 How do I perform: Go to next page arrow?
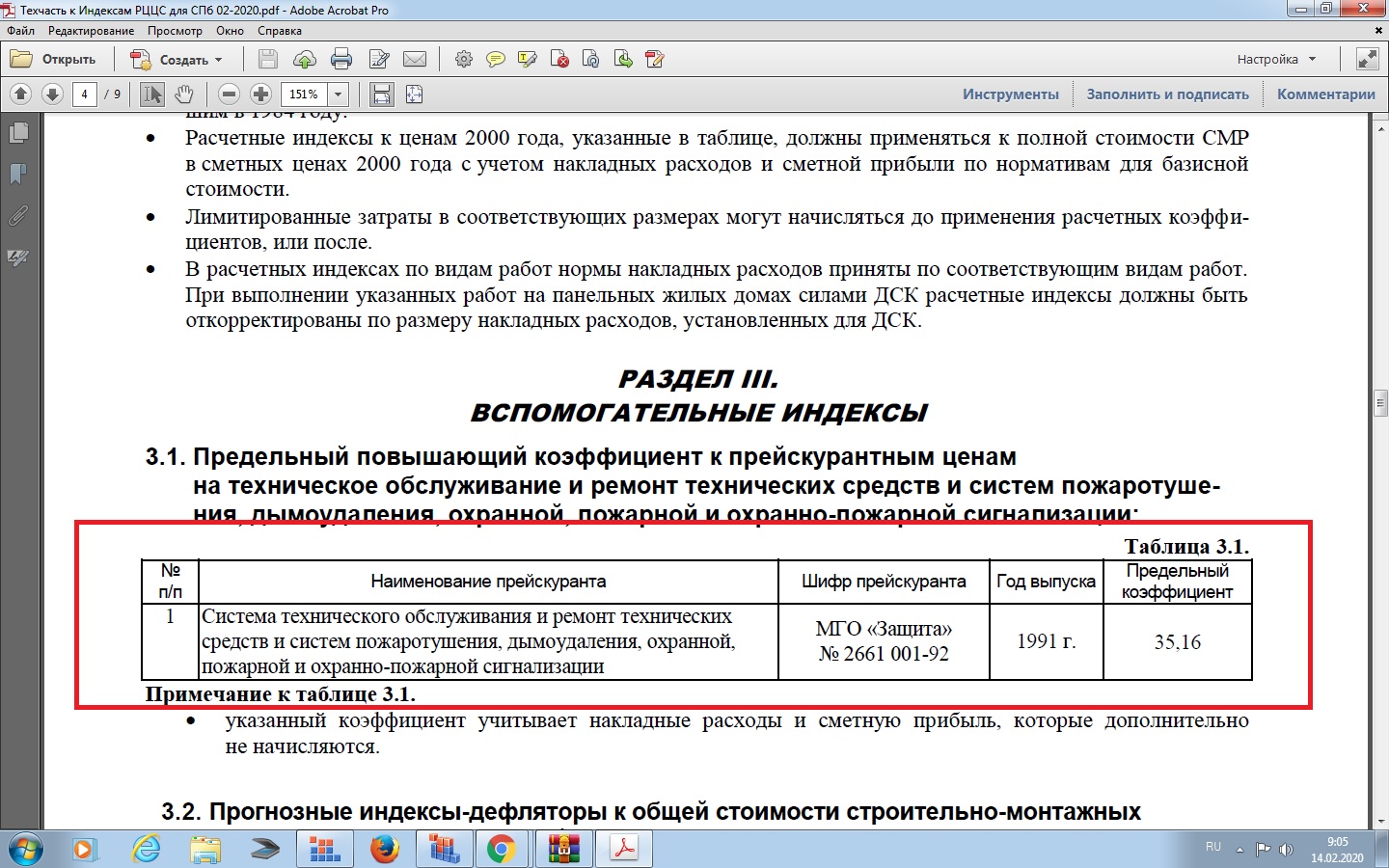(53, 95)
